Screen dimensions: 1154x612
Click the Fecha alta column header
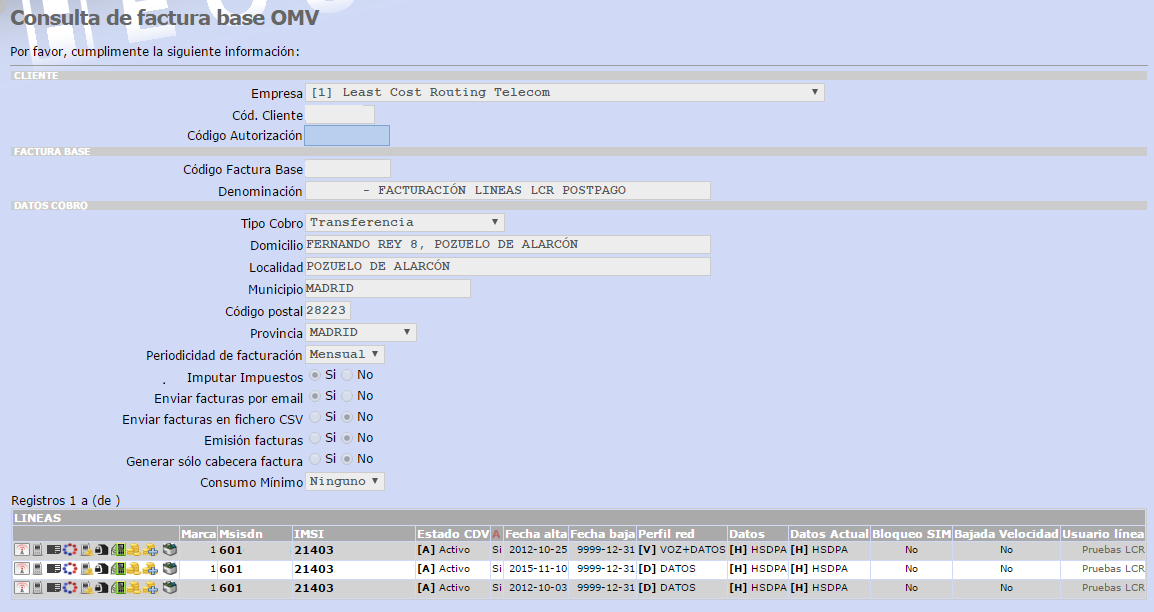pyautogui.click(x=536, y=534)
